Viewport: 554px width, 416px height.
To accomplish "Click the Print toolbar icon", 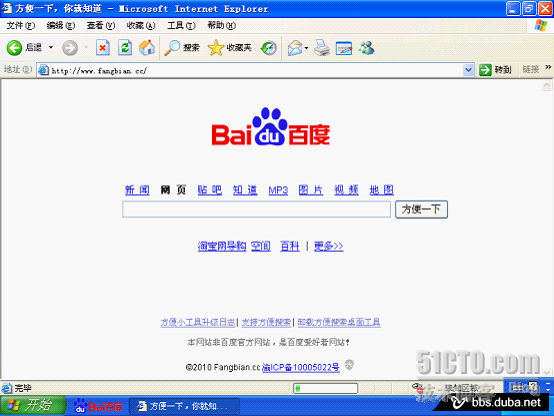I will point(322,48).
